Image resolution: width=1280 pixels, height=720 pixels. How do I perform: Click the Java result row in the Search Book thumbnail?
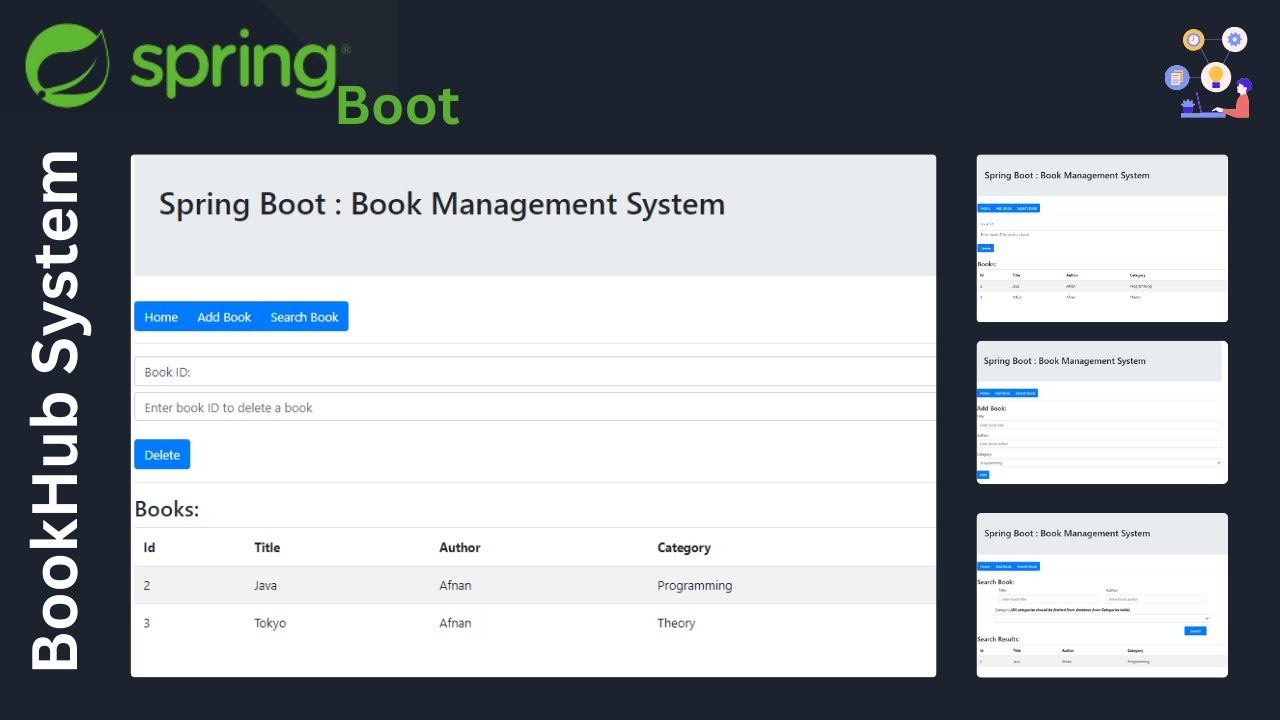[1102, 661]
